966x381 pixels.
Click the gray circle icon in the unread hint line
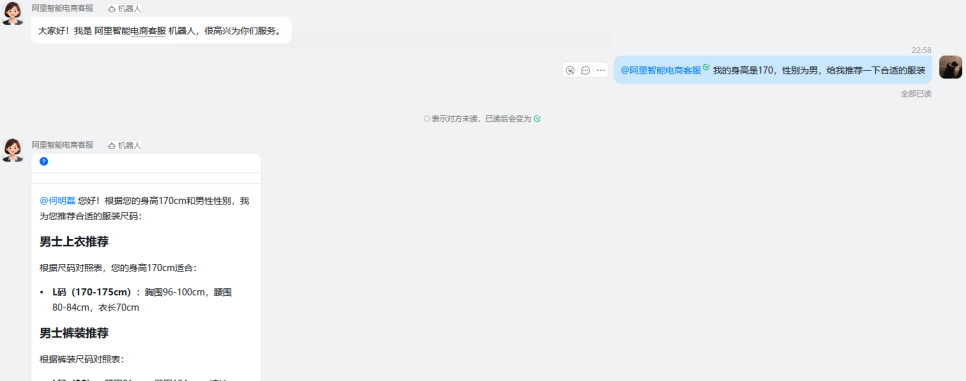tap(426, 118)
